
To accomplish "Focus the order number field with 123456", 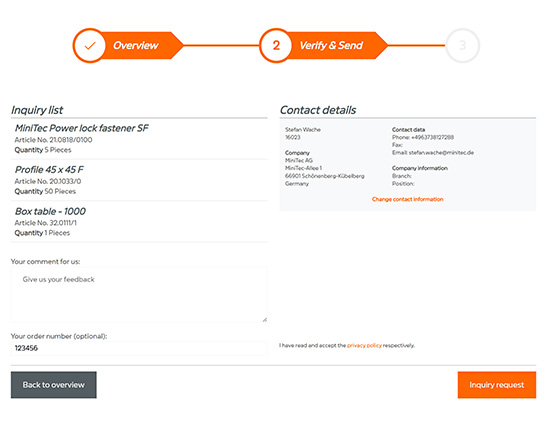I will (x=139, y=348).
